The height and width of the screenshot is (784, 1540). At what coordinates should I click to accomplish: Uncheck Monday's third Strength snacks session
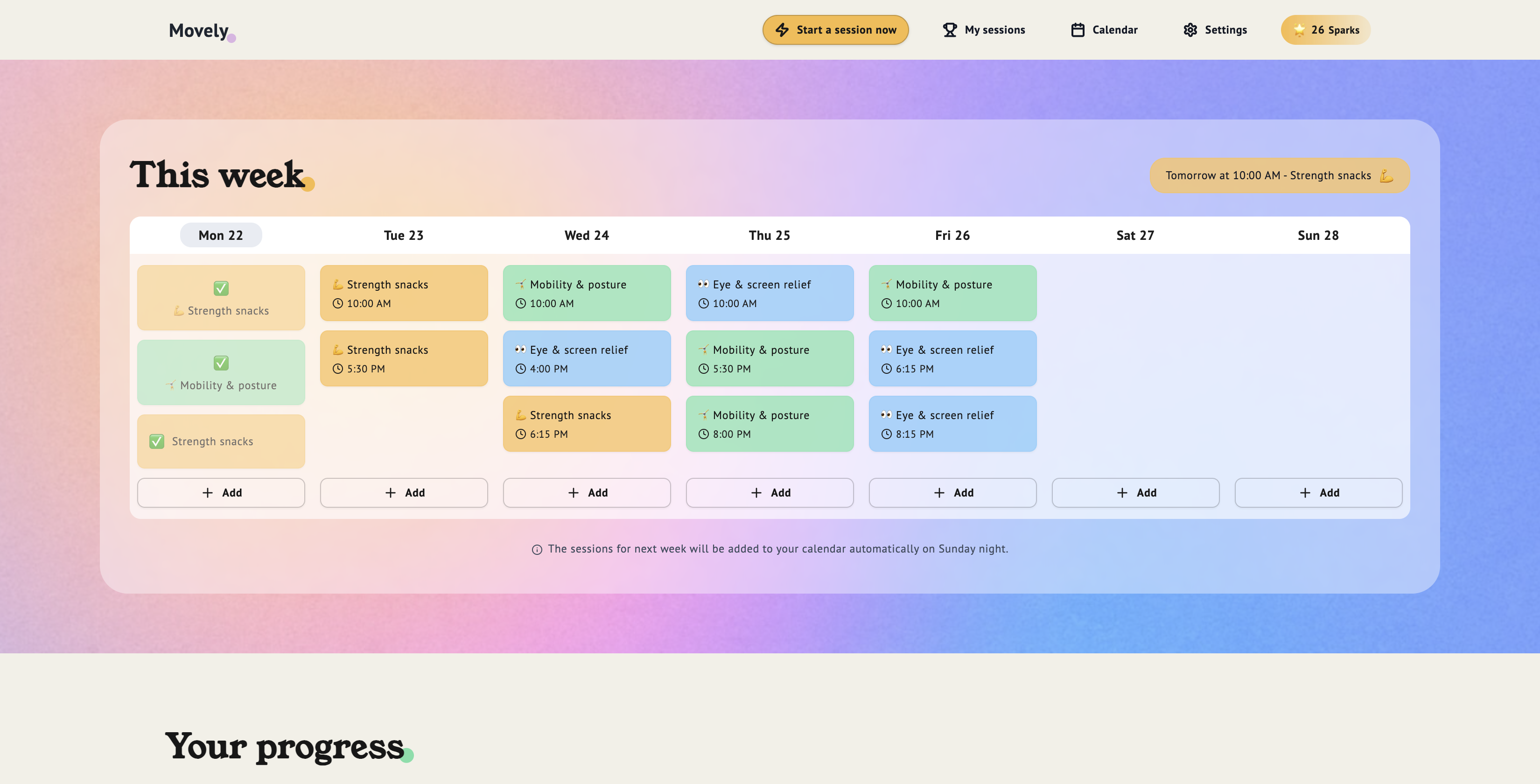click(x=157, y=441)
